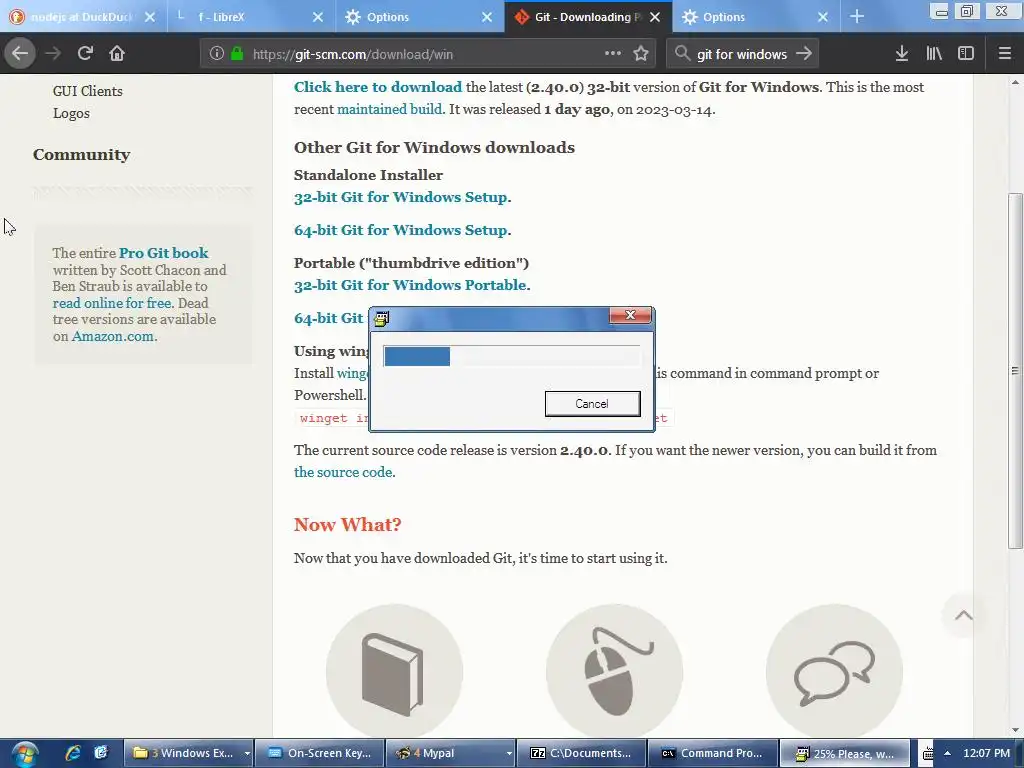
Task: Reload the current page
Action: click(85, 54)
